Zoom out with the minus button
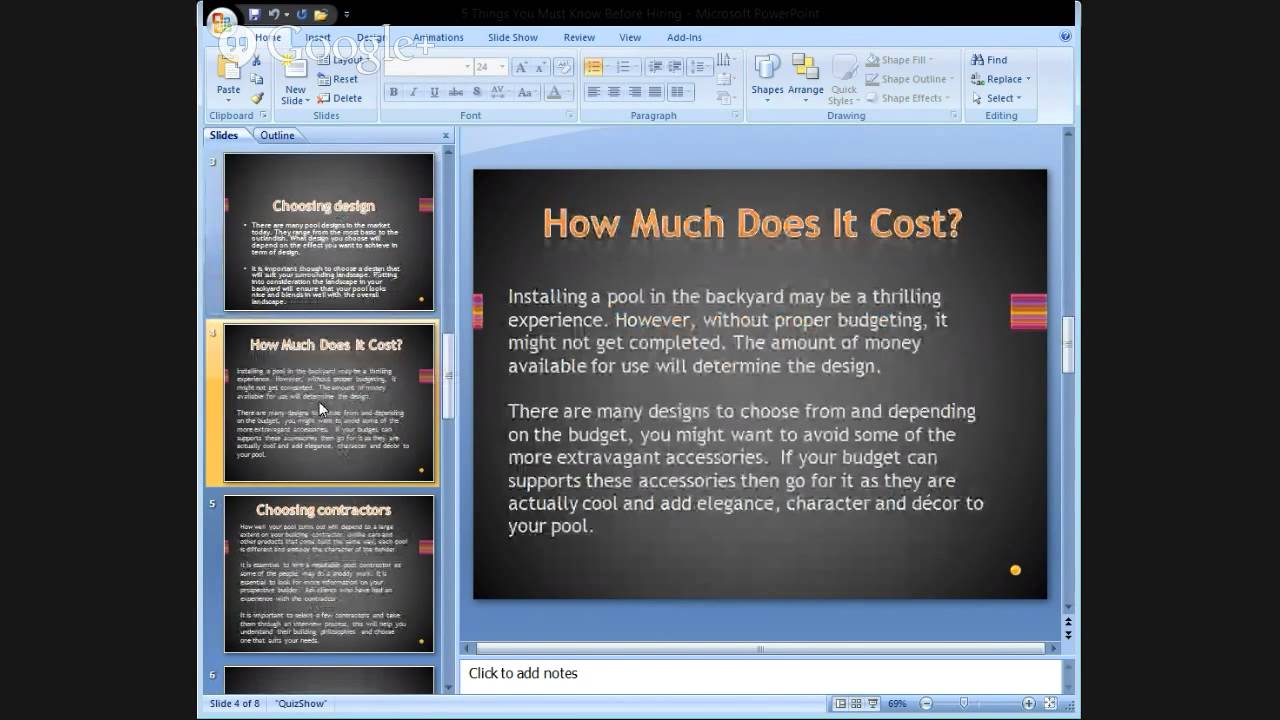Viewport: 1280px width, 720px height. pos(926,704)
